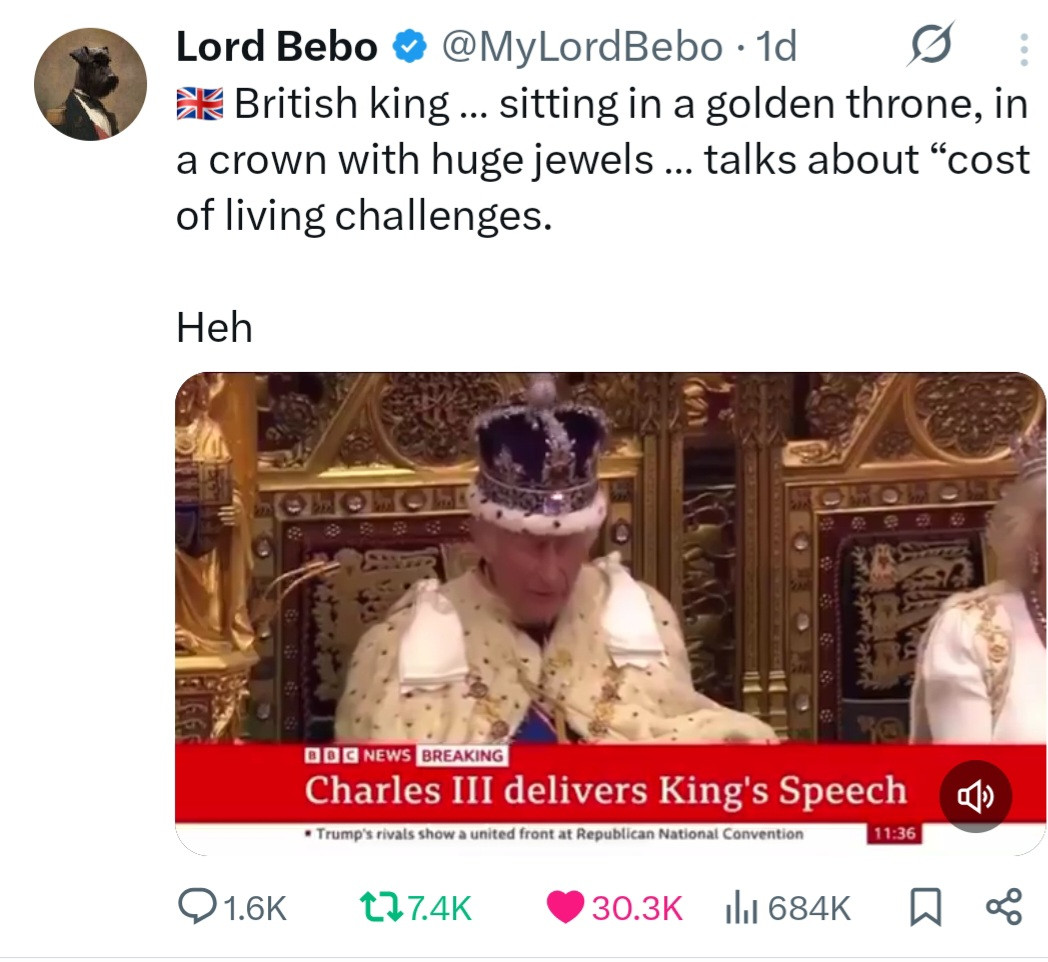Click the Charles III delivers King's Speech headline
1048x962 pixels.
605,790
